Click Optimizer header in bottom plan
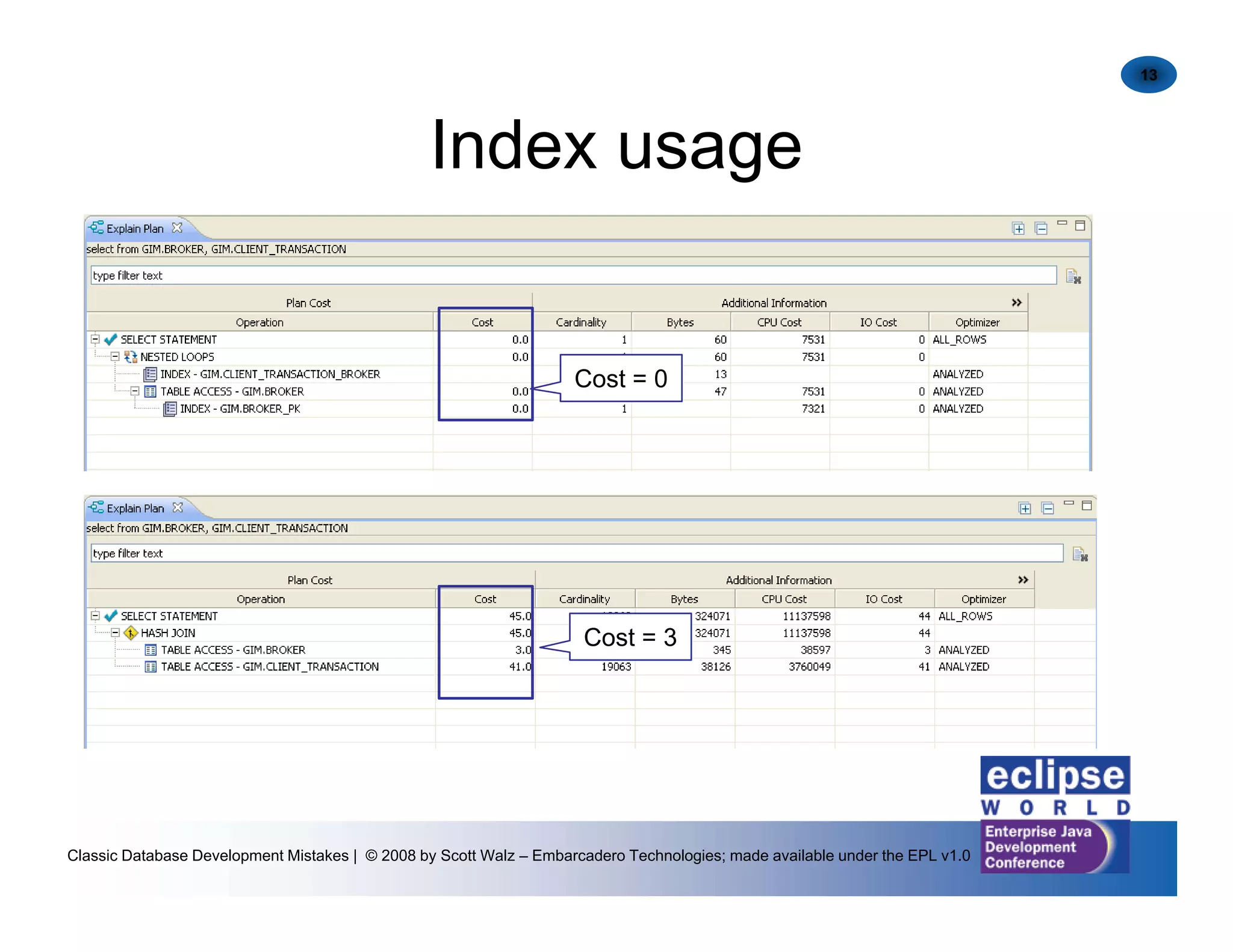Image resolution: width=1233 pixels, height=952 pixels. (x=984, y=599)
